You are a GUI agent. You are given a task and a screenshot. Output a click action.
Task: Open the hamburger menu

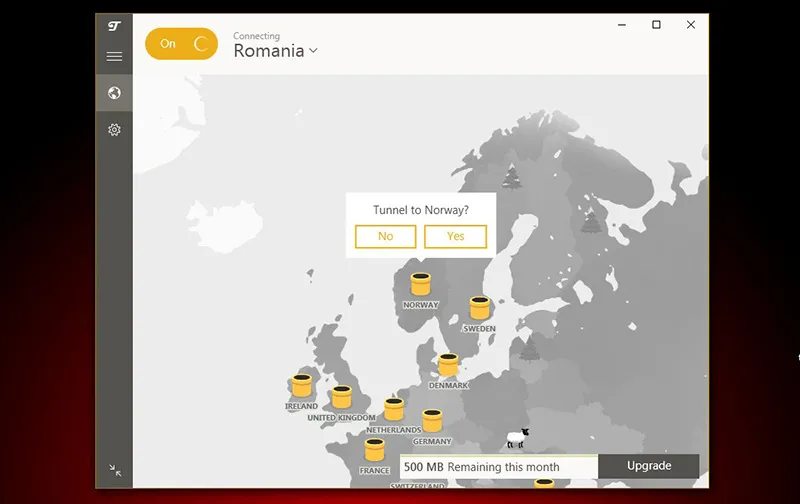[x=114, y=57]
